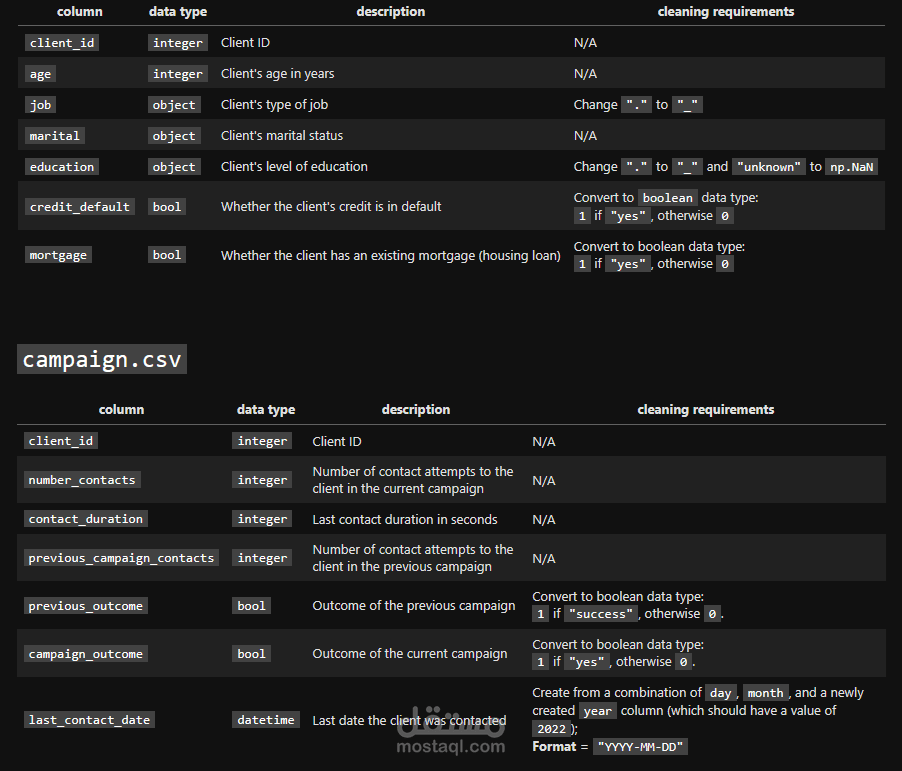This screenshot has height=771, width=902.
Task: Click the number_contacts column name tag
Action: click(x=82, y=480)
